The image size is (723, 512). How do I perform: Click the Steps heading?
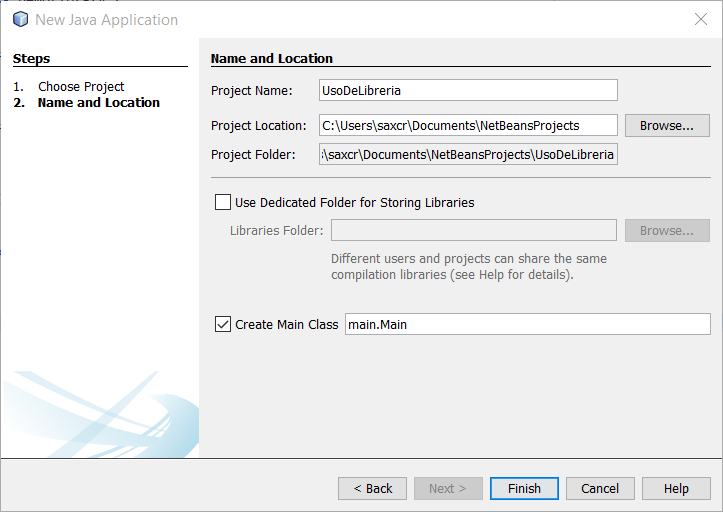(31, 59)
